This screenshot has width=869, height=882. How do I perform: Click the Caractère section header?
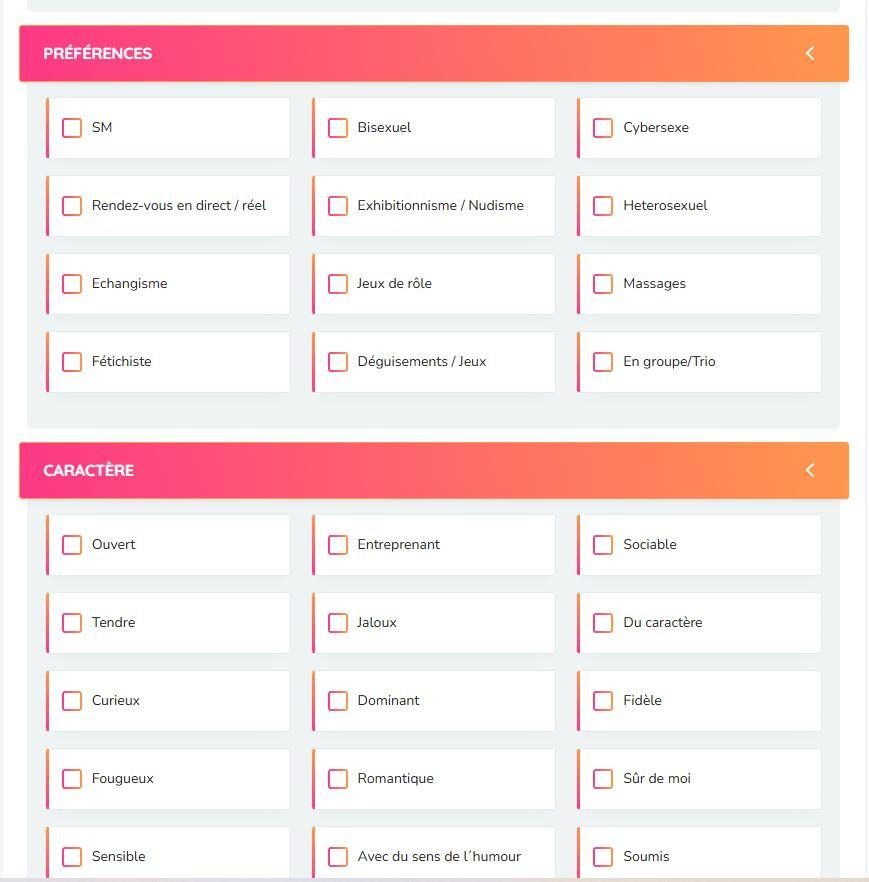pyautogui.click(x=89, y=471)
